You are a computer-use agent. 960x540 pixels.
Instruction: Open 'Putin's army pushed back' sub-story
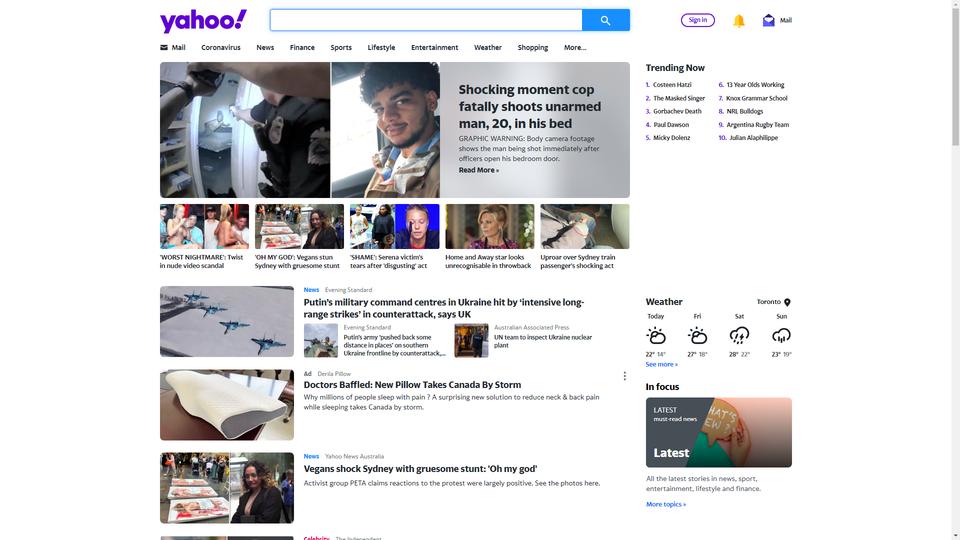[394, 345]
